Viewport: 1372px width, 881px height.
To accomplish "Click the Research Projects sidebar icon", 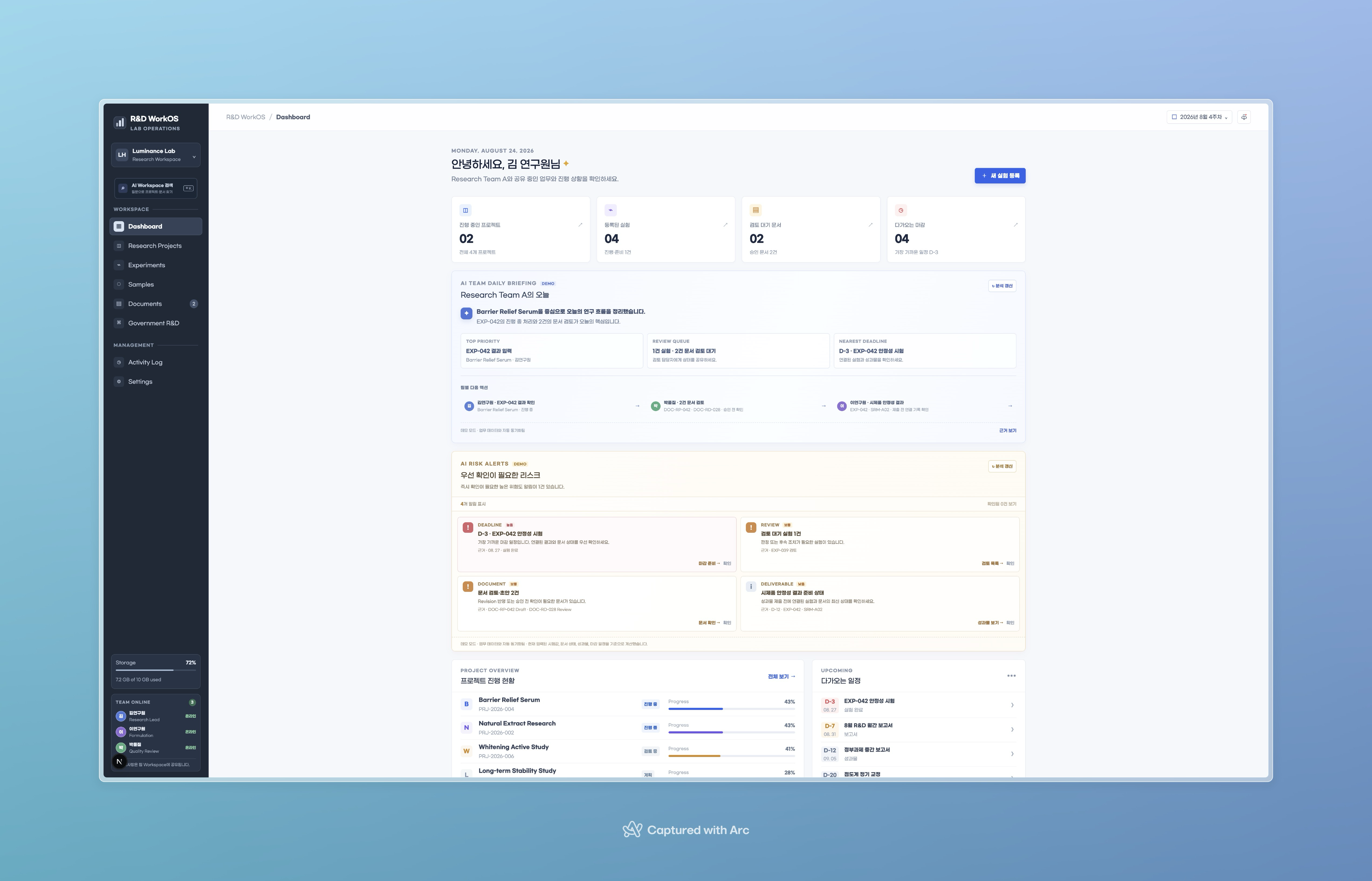I will point(119,246).
